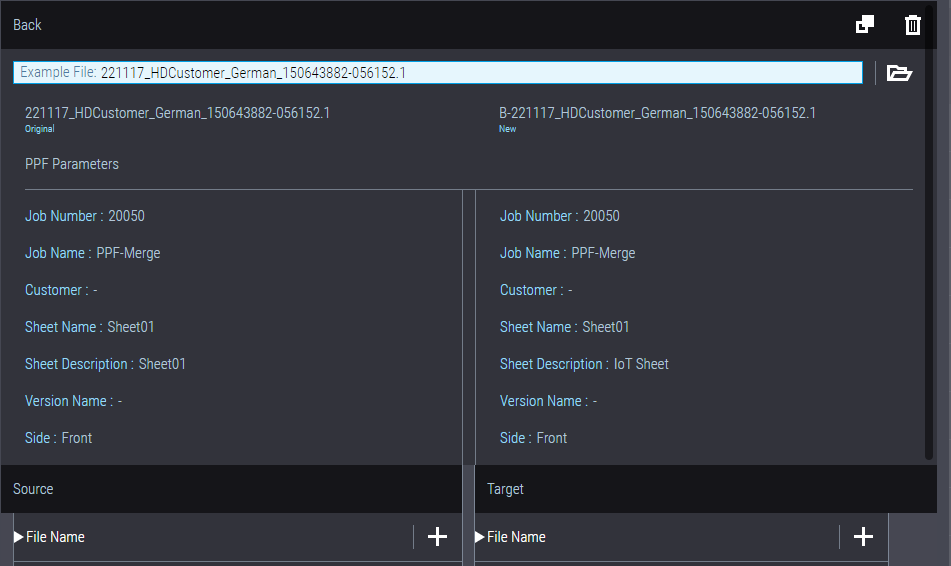Expand the Source File Name row triangle

coord(19,537)
